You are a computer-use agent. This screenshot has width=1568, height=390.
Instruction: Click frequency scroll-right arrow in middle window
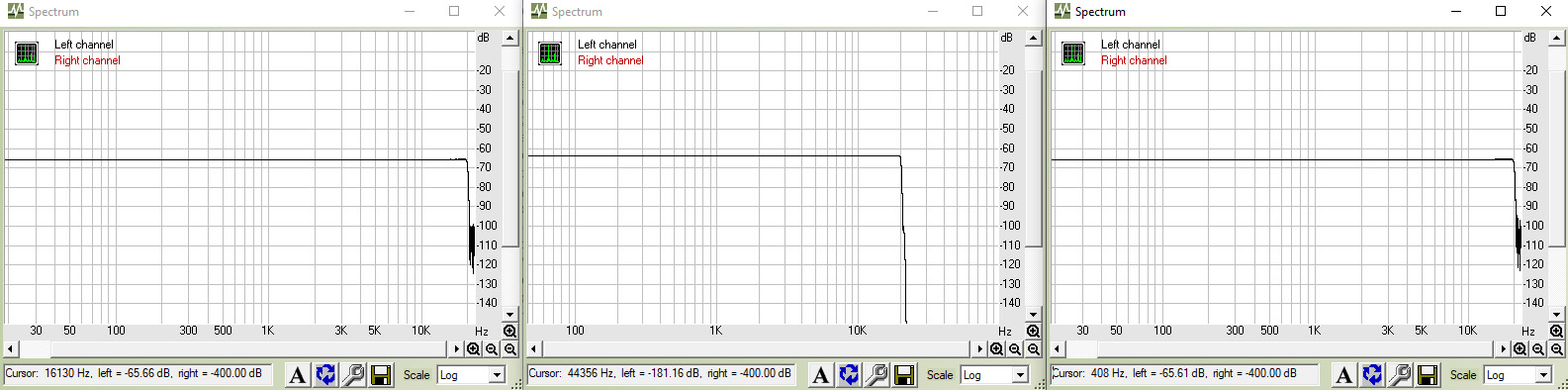tap(980, 349)
